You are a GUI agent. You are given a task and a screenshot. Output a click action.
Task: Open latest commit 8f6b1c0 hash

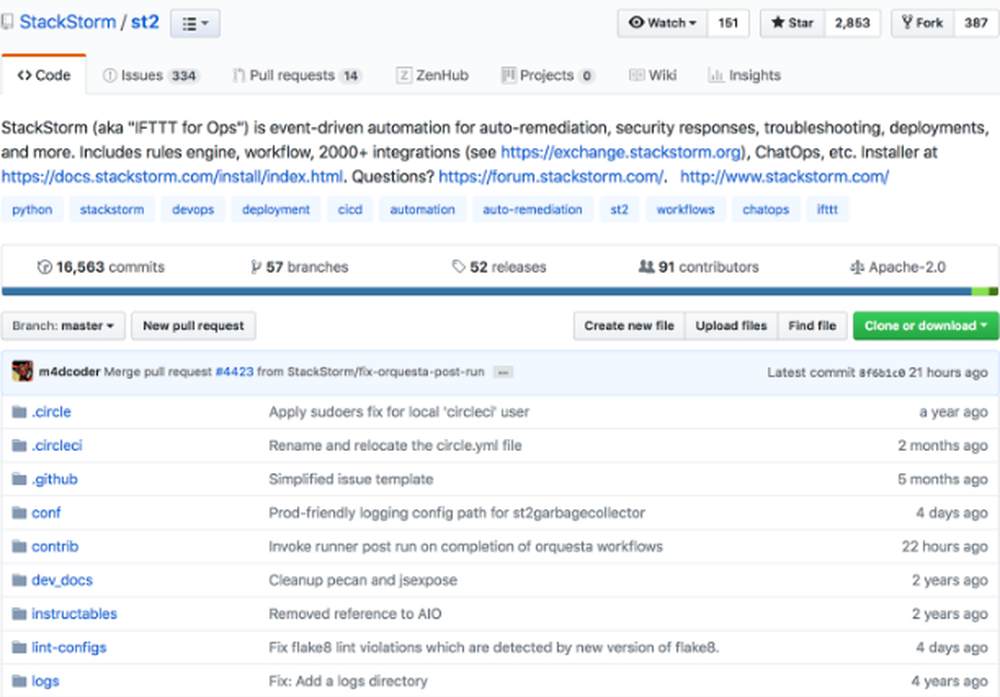(x=881, y=372)
